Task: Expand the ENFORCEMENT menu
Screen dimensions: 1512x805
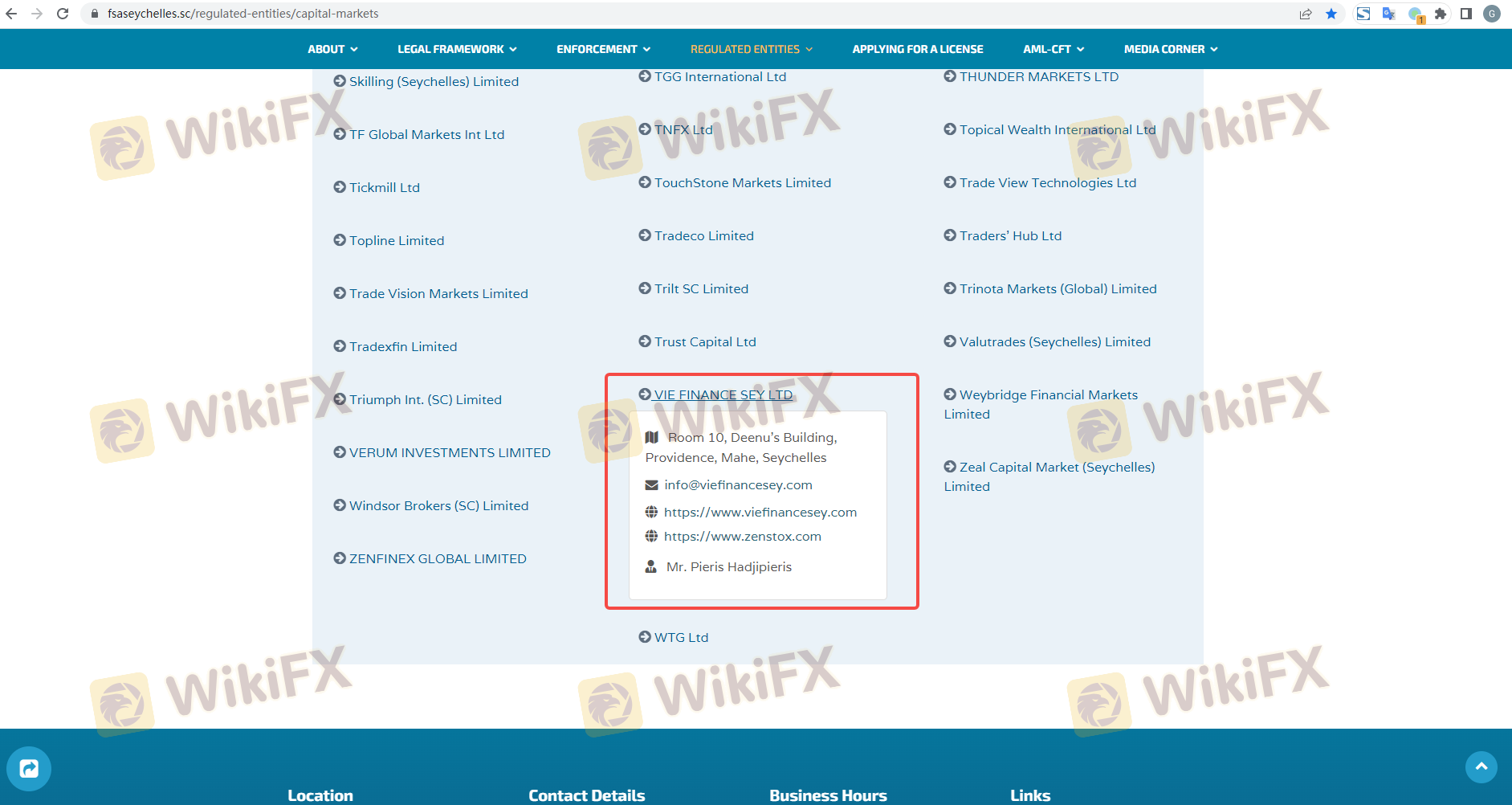Action: point(603,49)
